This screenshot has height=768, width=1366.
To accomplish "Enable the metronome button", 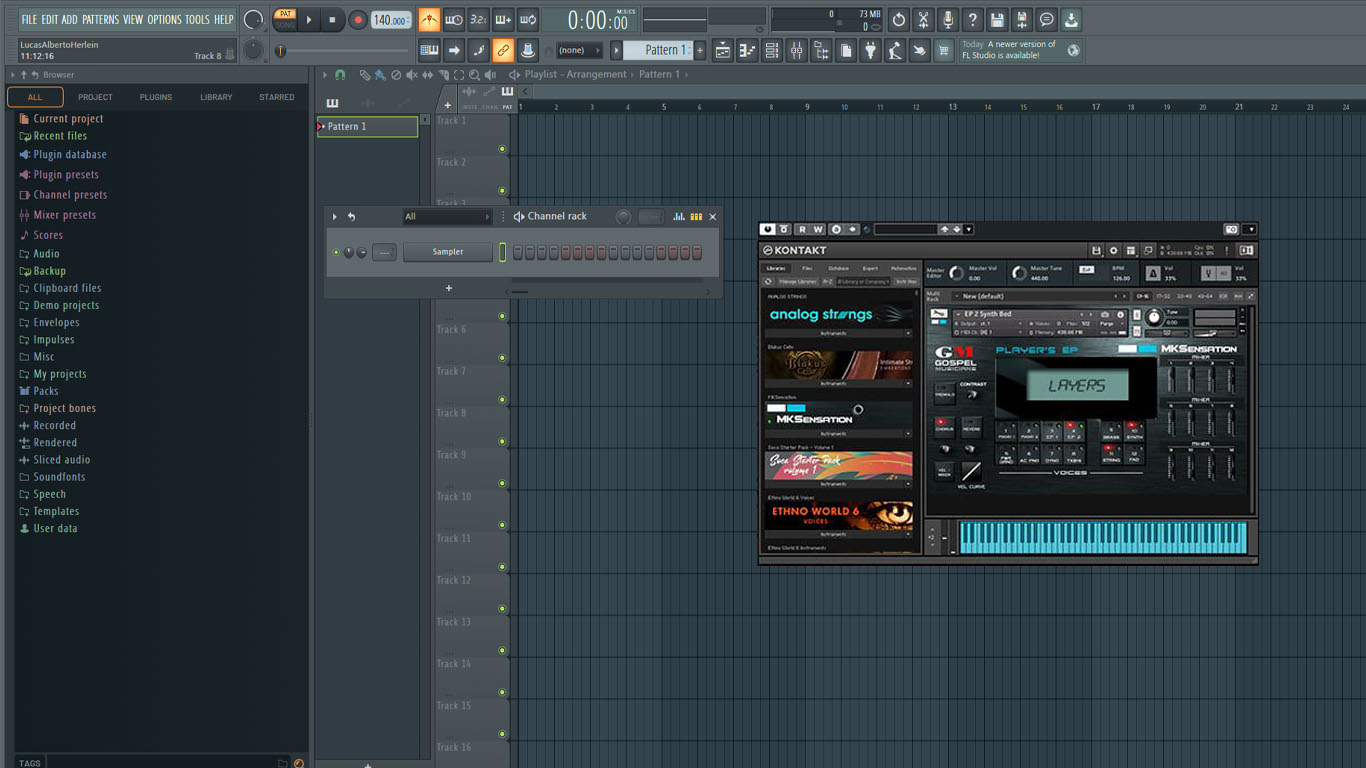I will [429, 19].
